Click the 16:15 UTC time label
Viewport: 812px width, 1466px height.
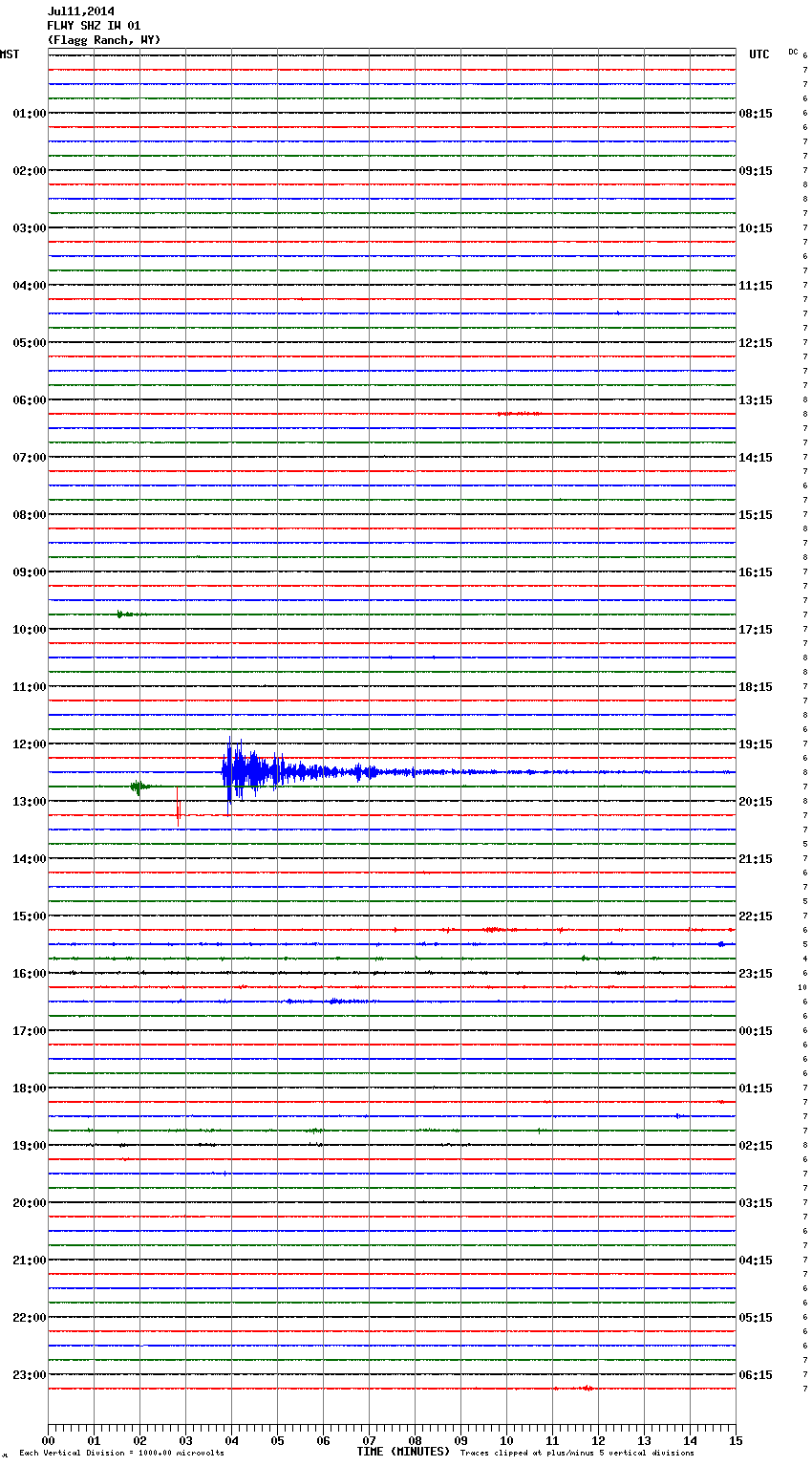756,572
